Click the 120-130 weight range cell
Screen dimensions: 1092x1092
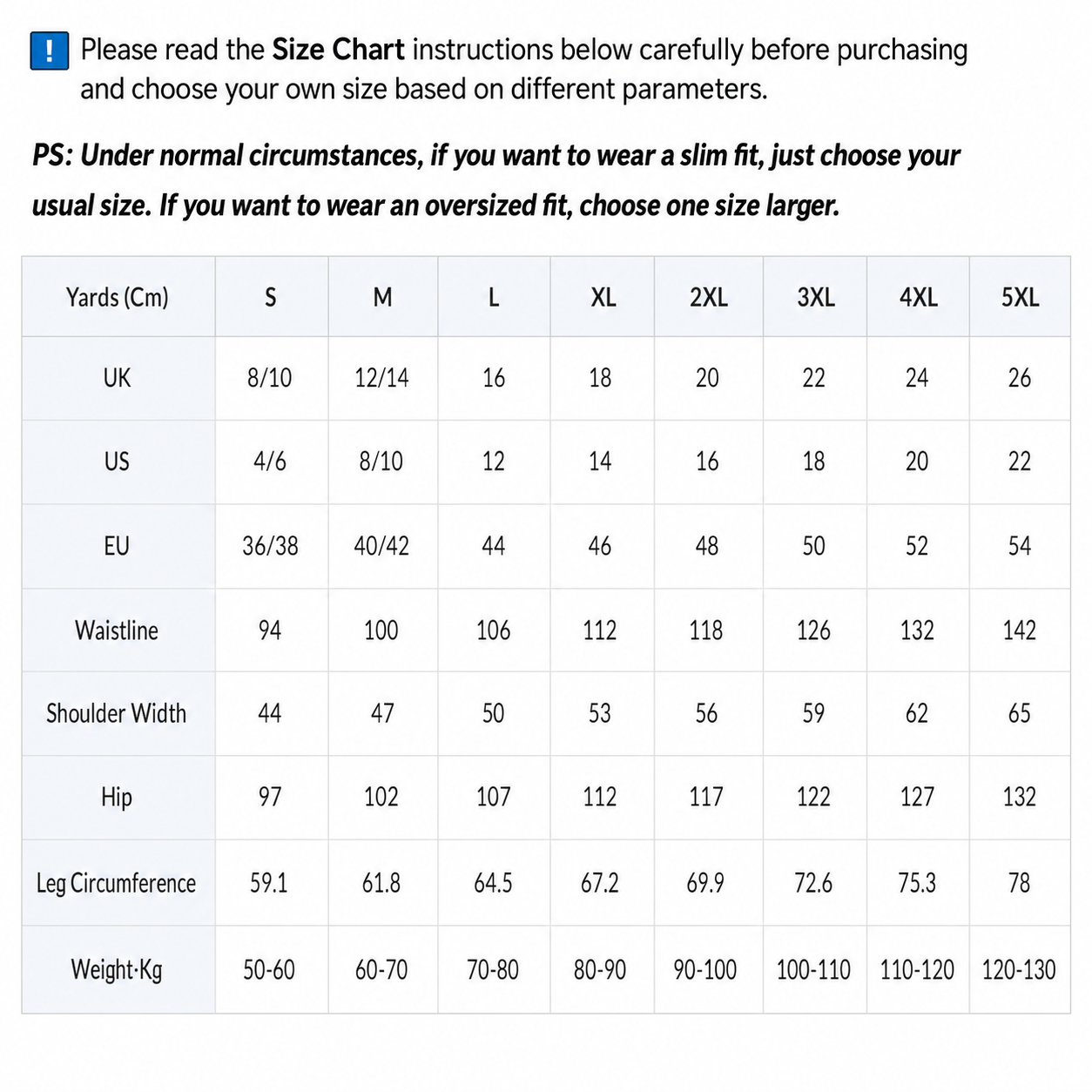1019,969
